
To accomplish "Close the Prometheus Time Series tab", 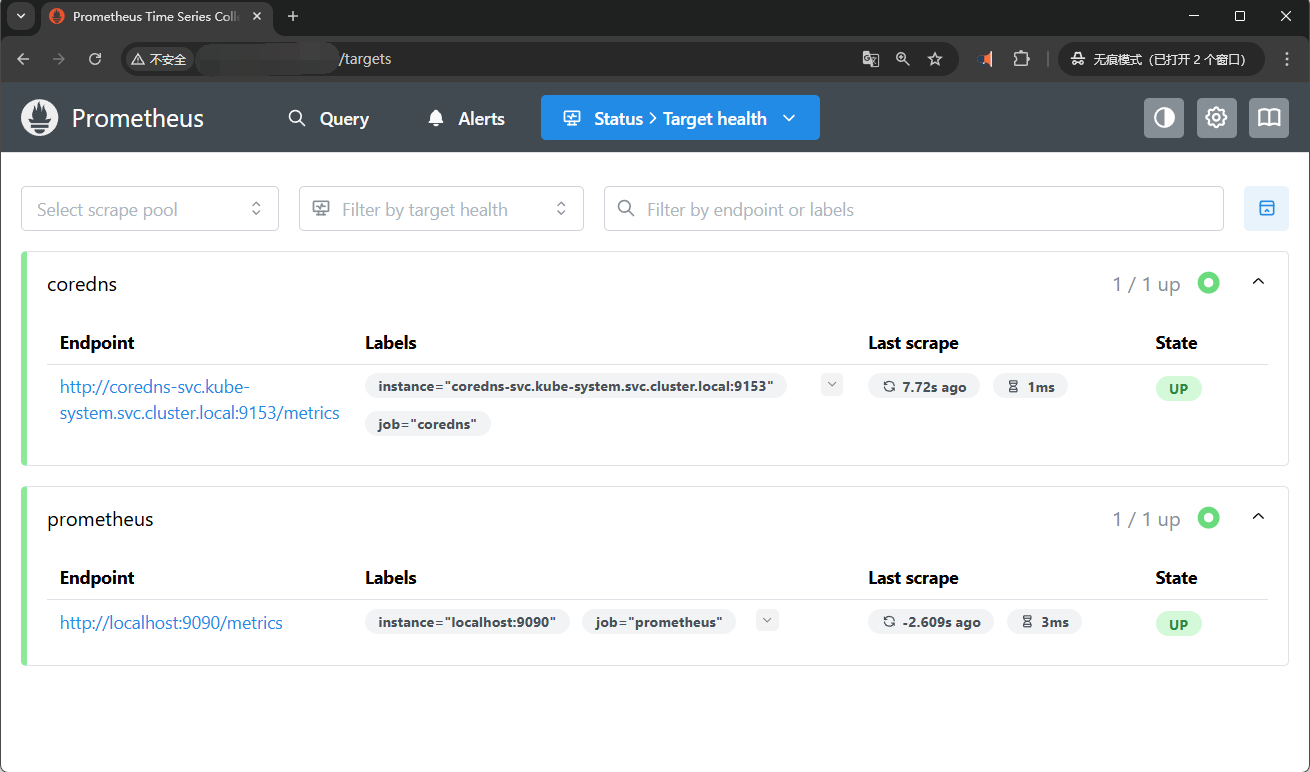I will click(257, 16).
